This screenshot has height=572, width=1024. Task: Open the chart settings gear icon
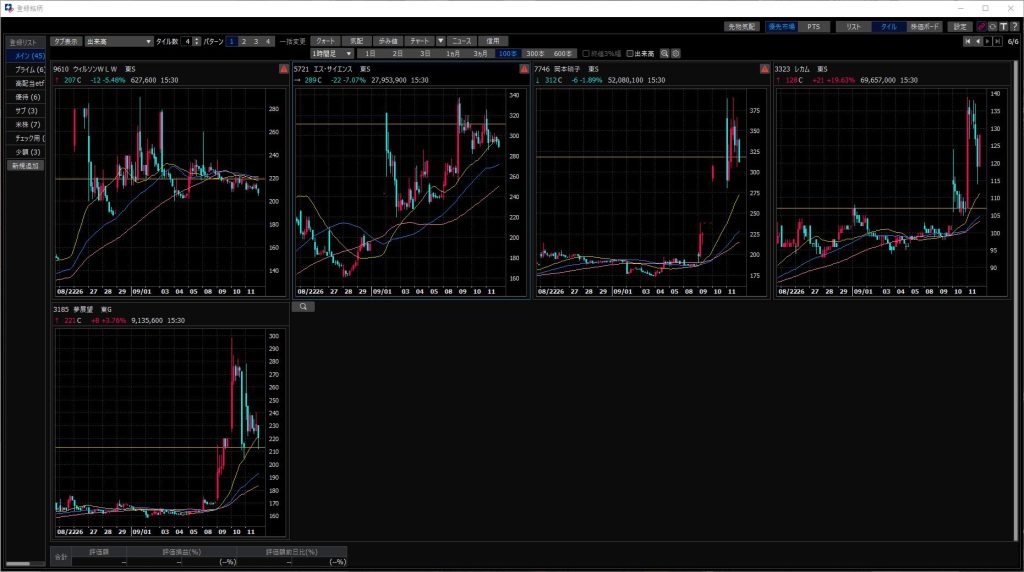point(676,53)
